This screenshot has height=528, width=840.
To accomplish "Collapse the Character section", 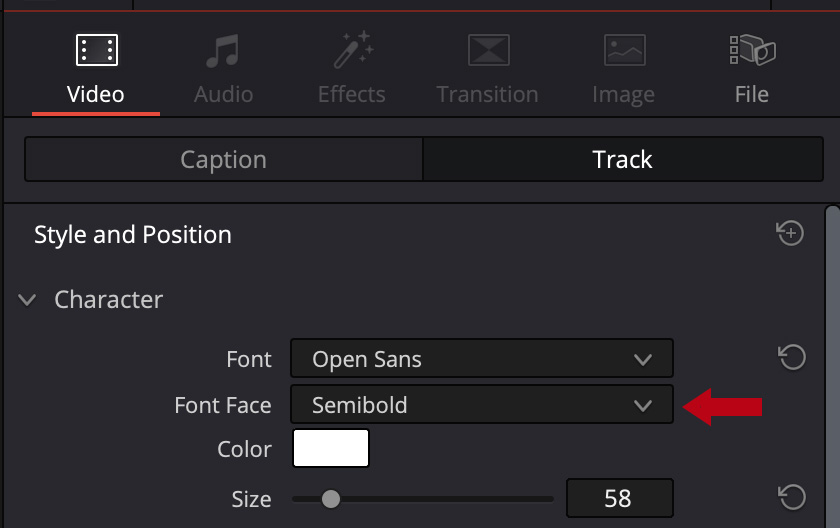I will coord(28,299).
